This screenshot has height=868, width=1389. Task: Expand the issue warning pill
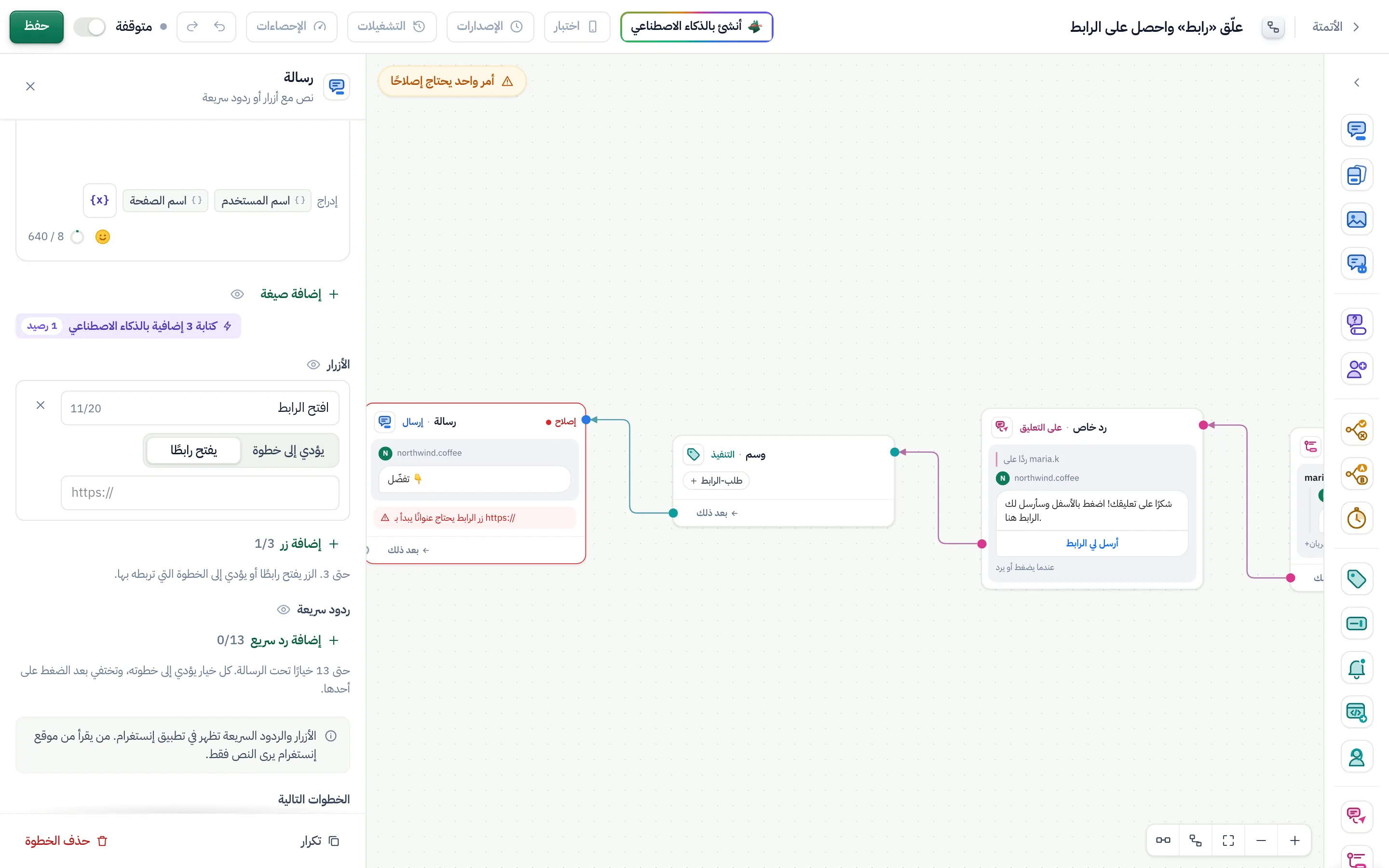452,81
